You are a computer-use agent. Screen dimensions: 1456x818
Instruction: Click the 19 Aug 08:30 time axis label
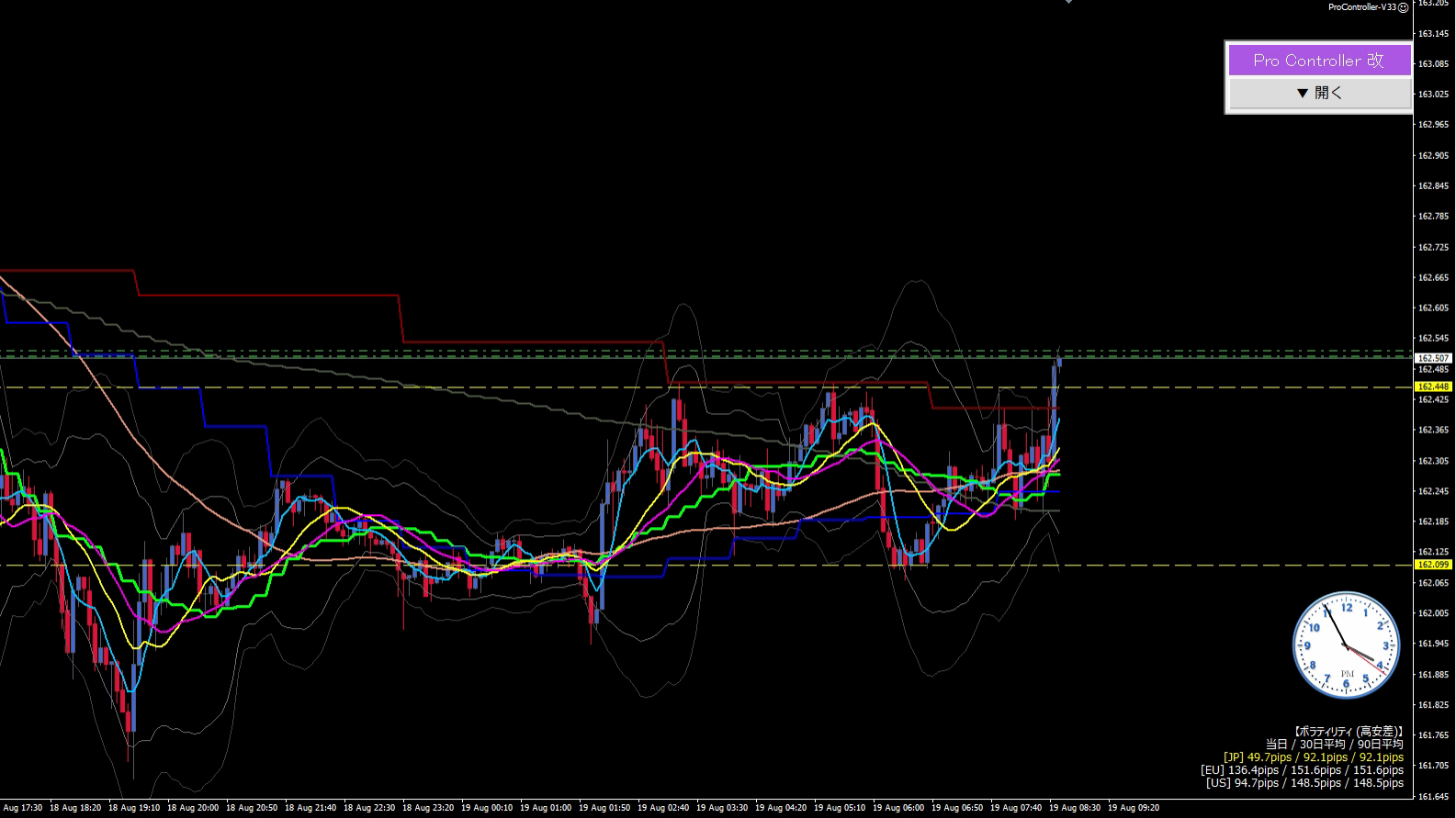(x=1075, y=808)
